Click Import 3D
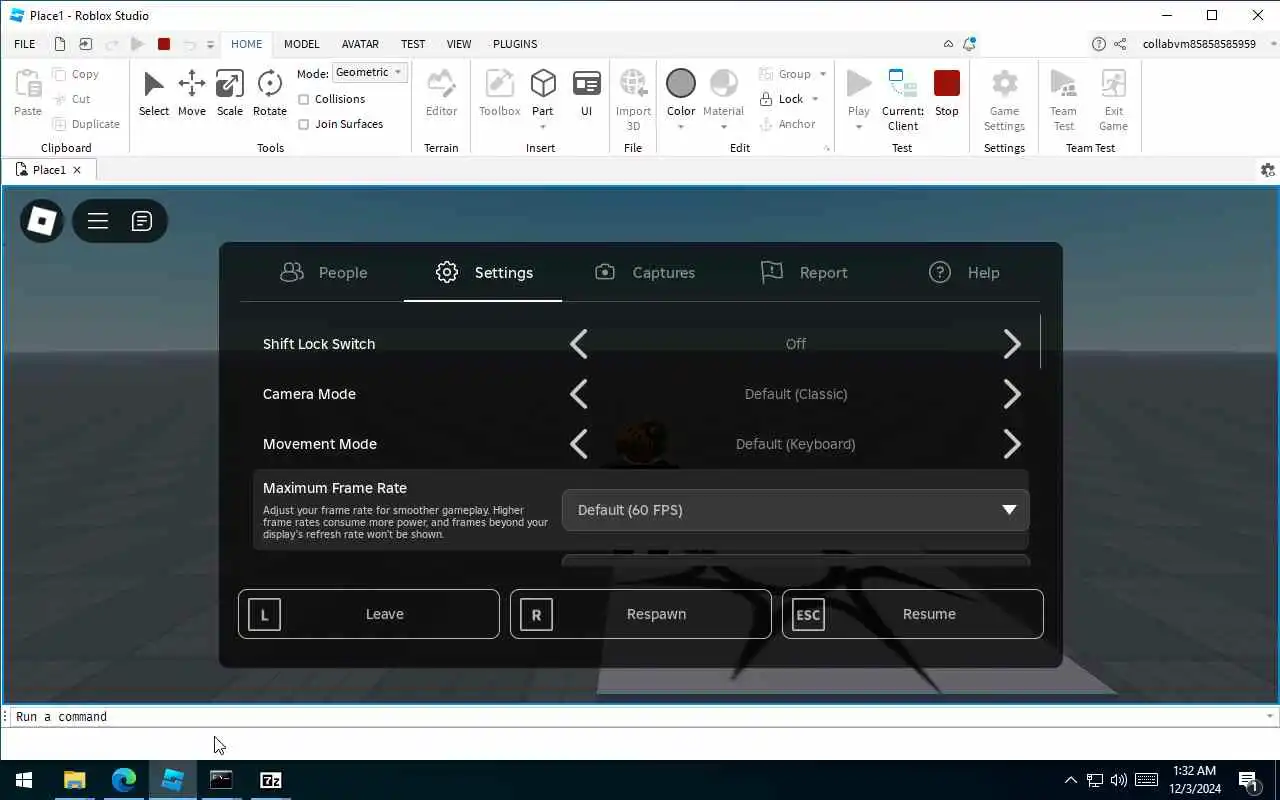Image resolution: width=1280 pixels, height=800 pixels. (x=633, y=99)
